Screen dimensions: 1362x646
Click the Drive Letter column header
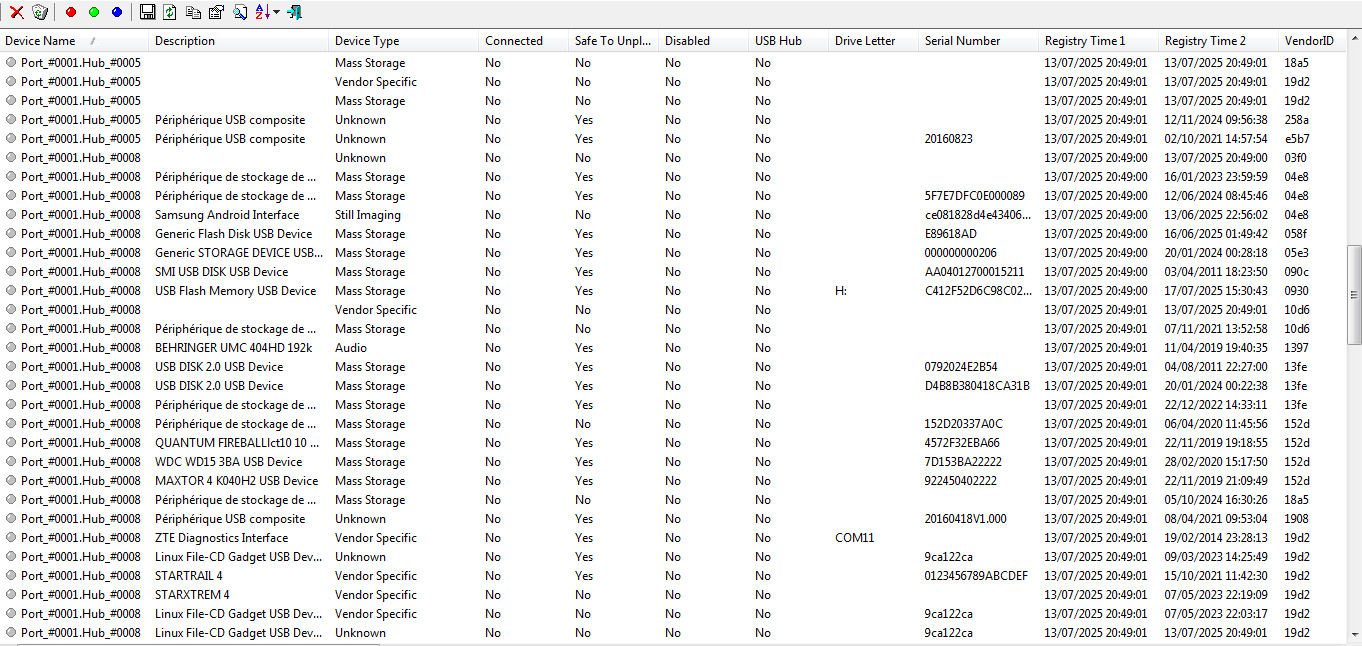[874, 41]
